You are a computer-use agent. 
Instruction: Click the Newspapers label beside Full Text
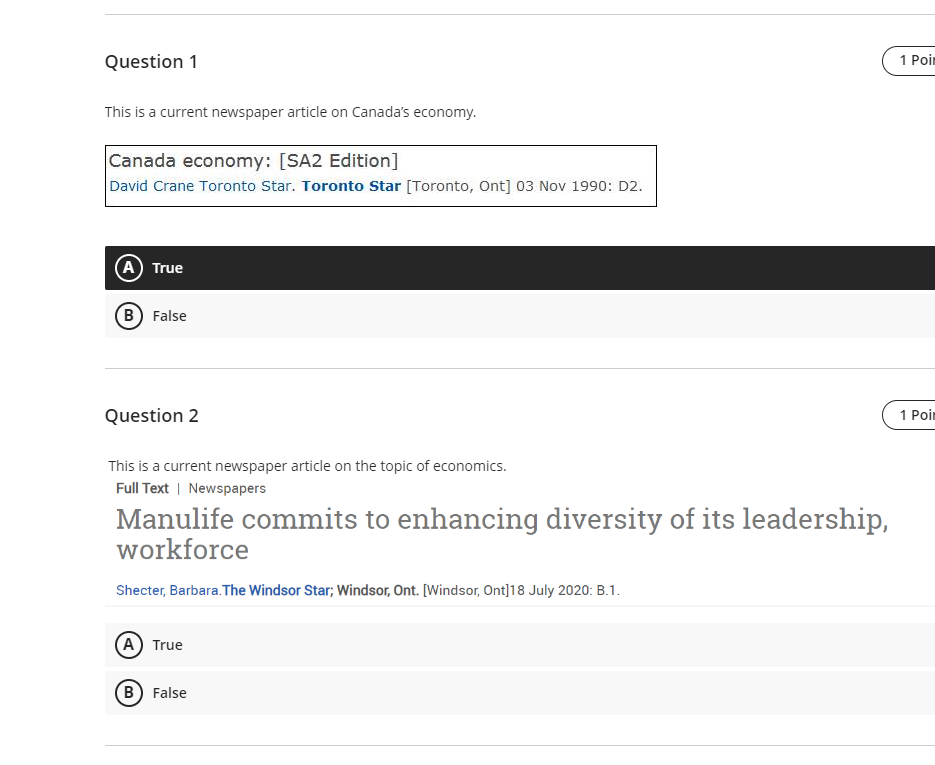227,488
